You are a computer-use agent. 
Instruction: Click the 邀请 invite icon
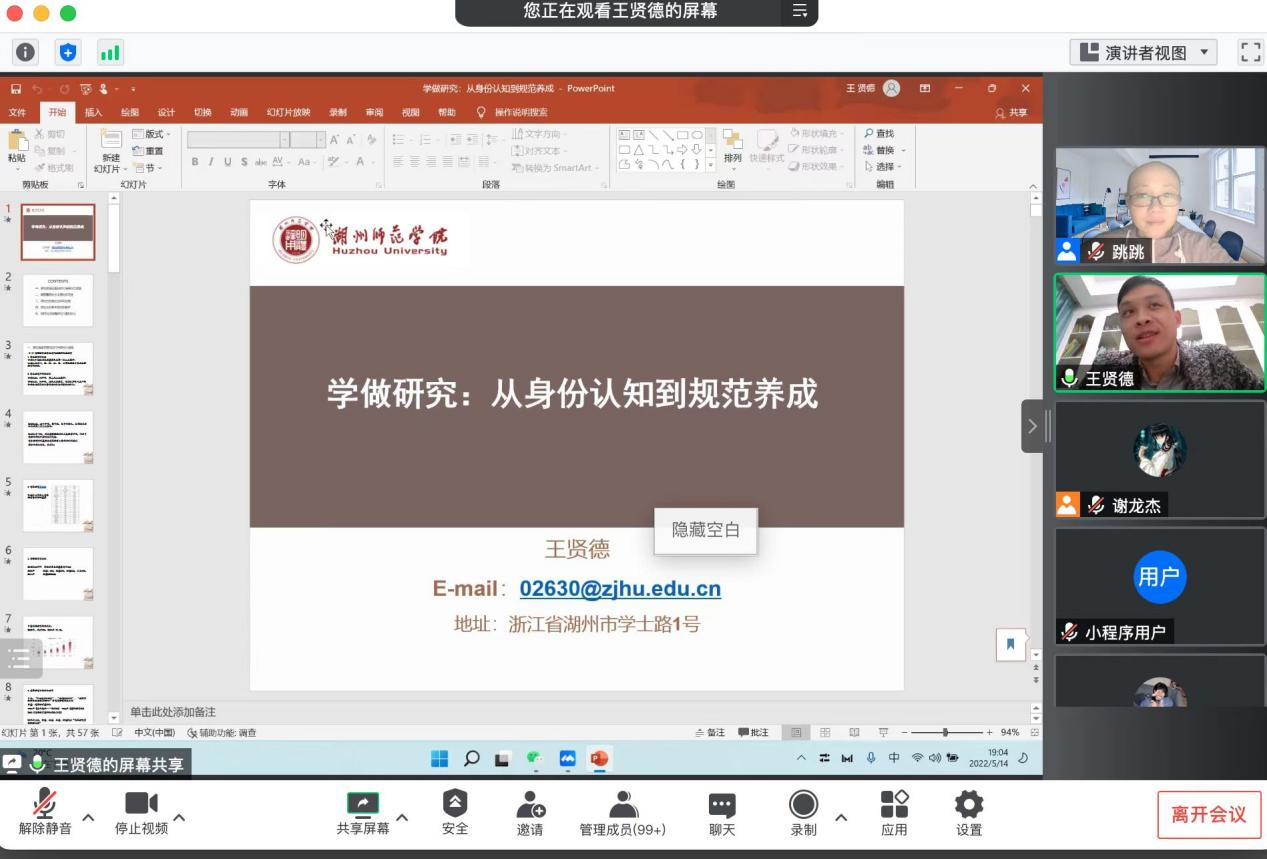click(530, 812)
